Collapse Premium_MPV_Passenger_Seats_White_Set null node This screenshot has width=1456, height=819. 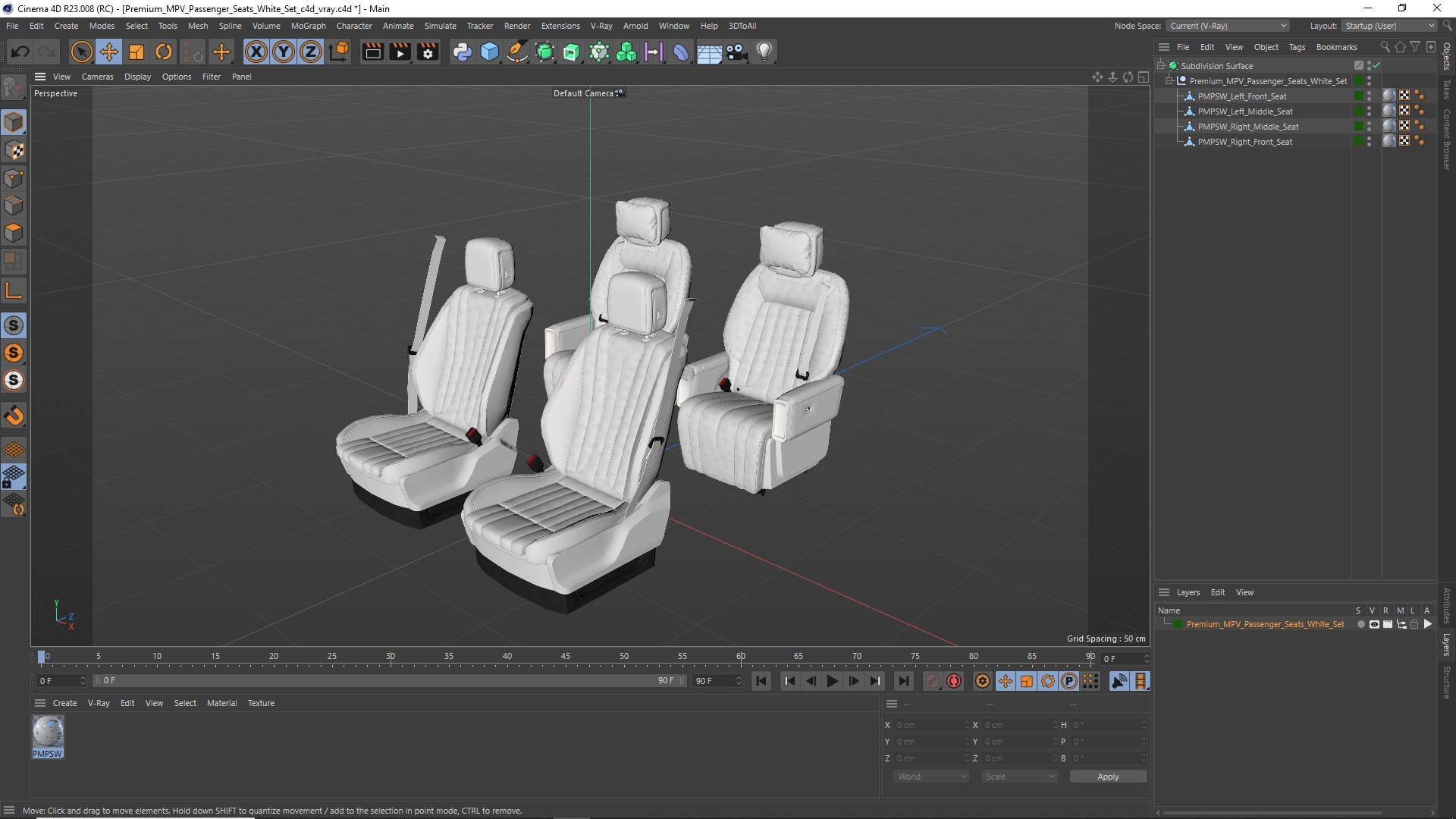point(1169,81)
